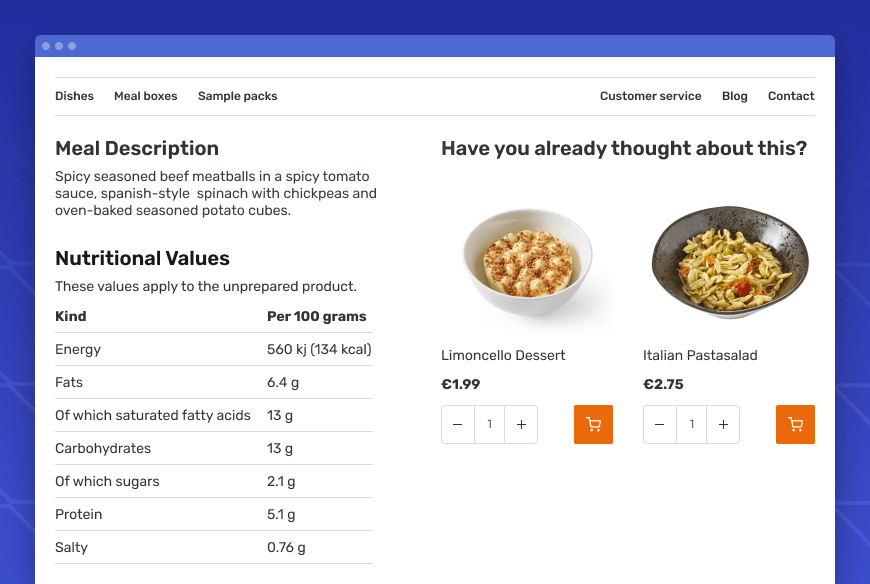Viewport: 870px width, 584px height.
Task: Navigate to the Blog
Action: click(734, 96)
